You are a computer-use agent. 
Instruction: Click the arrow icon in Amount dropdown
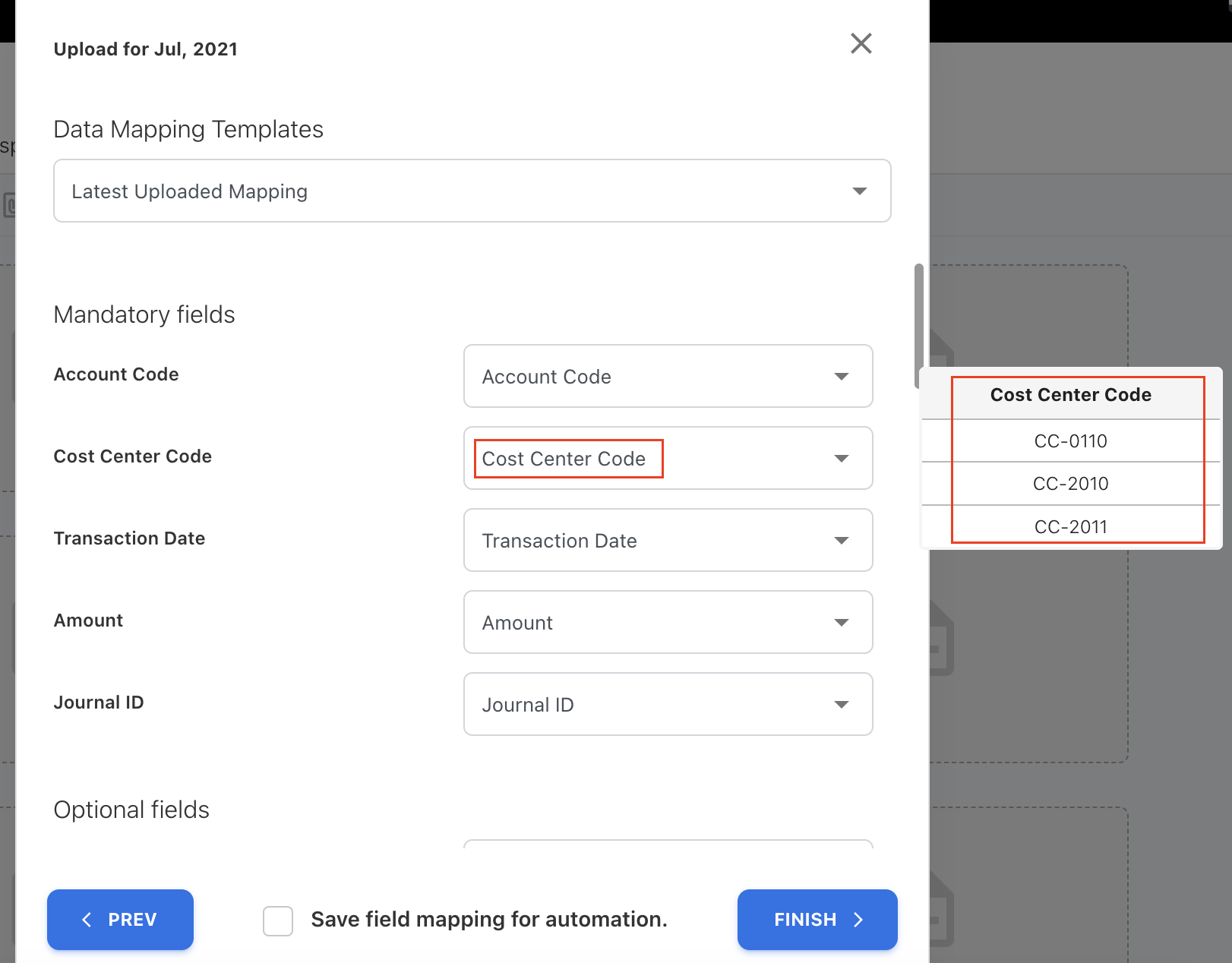[x=841, y=623]
